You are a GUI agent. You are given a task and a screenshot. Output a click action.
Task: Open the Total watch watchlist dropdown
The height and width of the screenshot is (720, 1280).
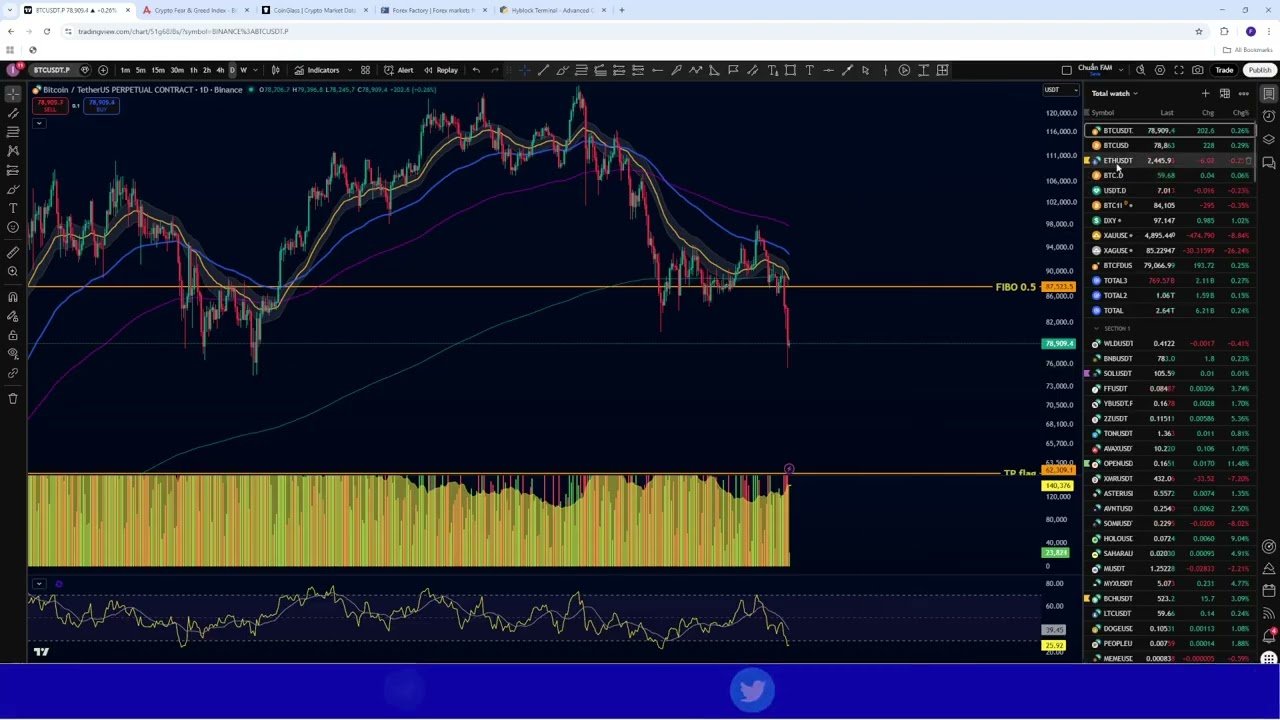[x=1114, y=94]
